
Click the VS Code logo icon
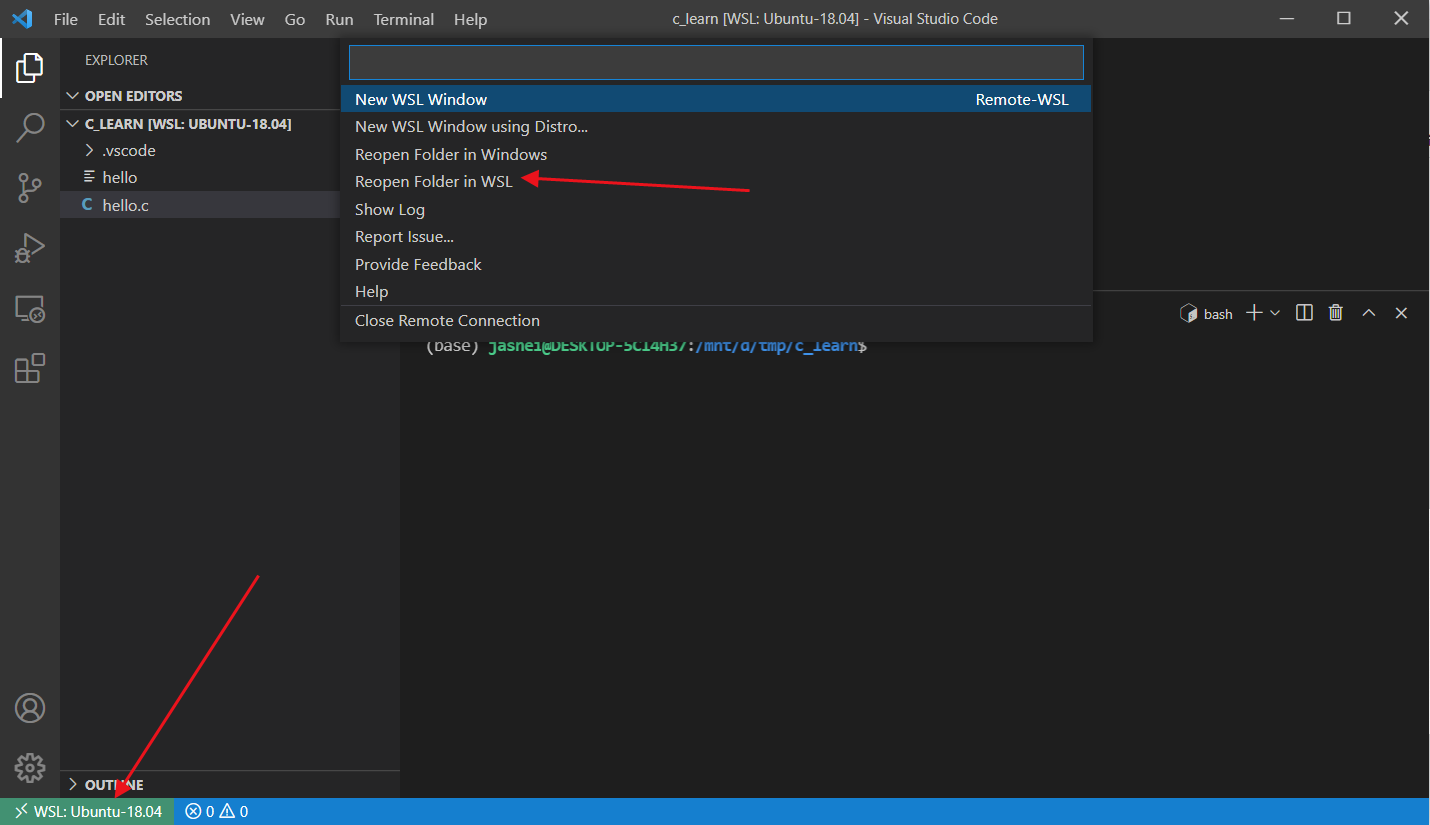point(22,19)
